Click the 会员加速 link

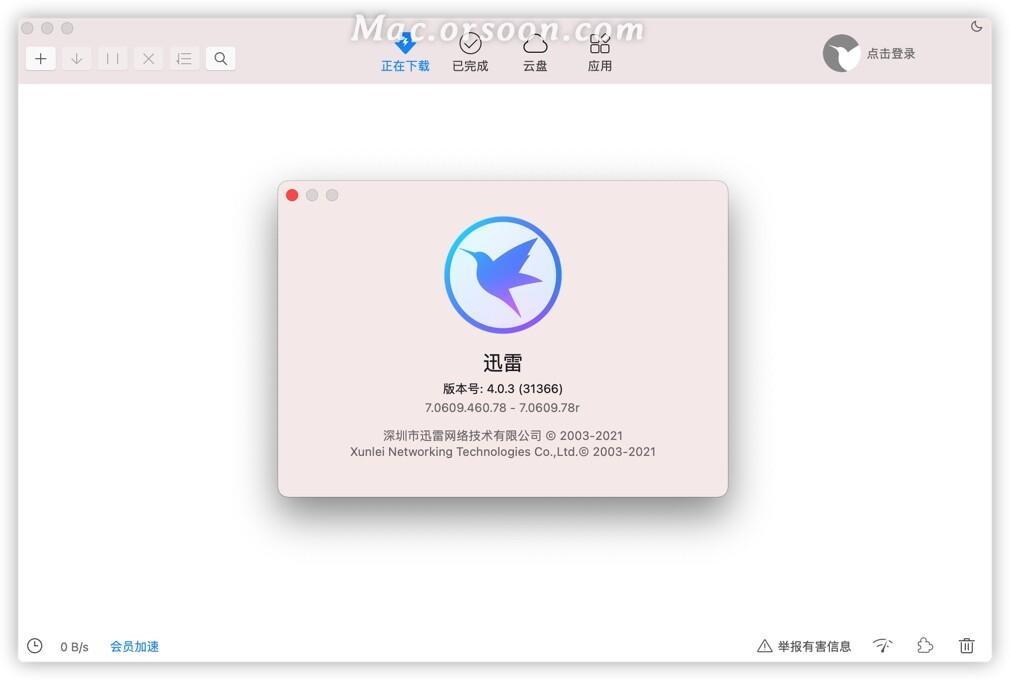tap(135, 646)
